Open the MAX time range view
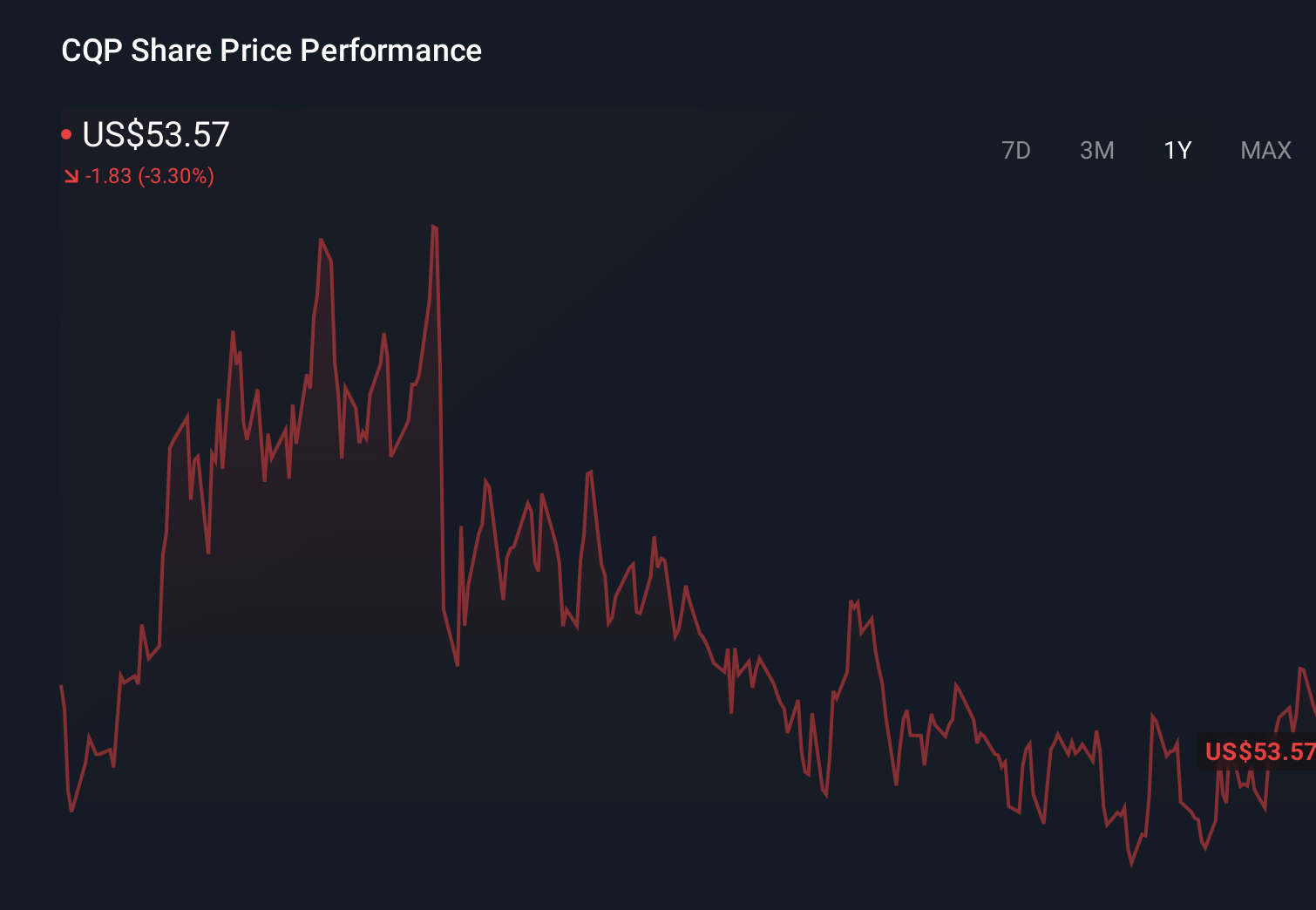 [1264, 150]
